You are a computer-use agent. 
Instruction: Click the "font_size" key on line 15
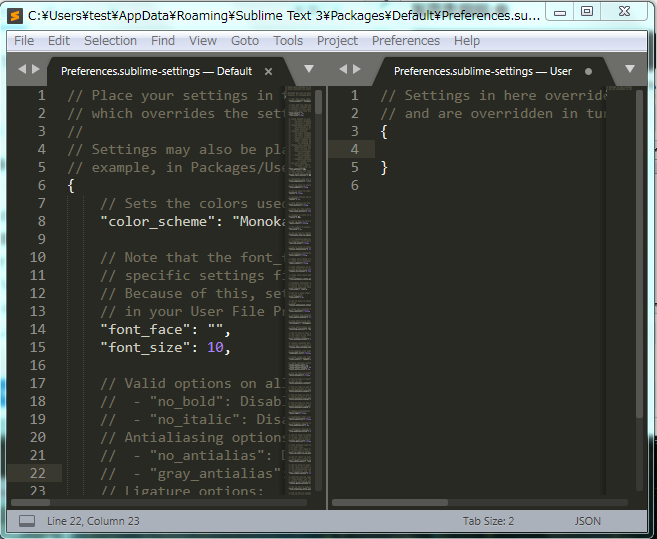(x=145, y=347)
